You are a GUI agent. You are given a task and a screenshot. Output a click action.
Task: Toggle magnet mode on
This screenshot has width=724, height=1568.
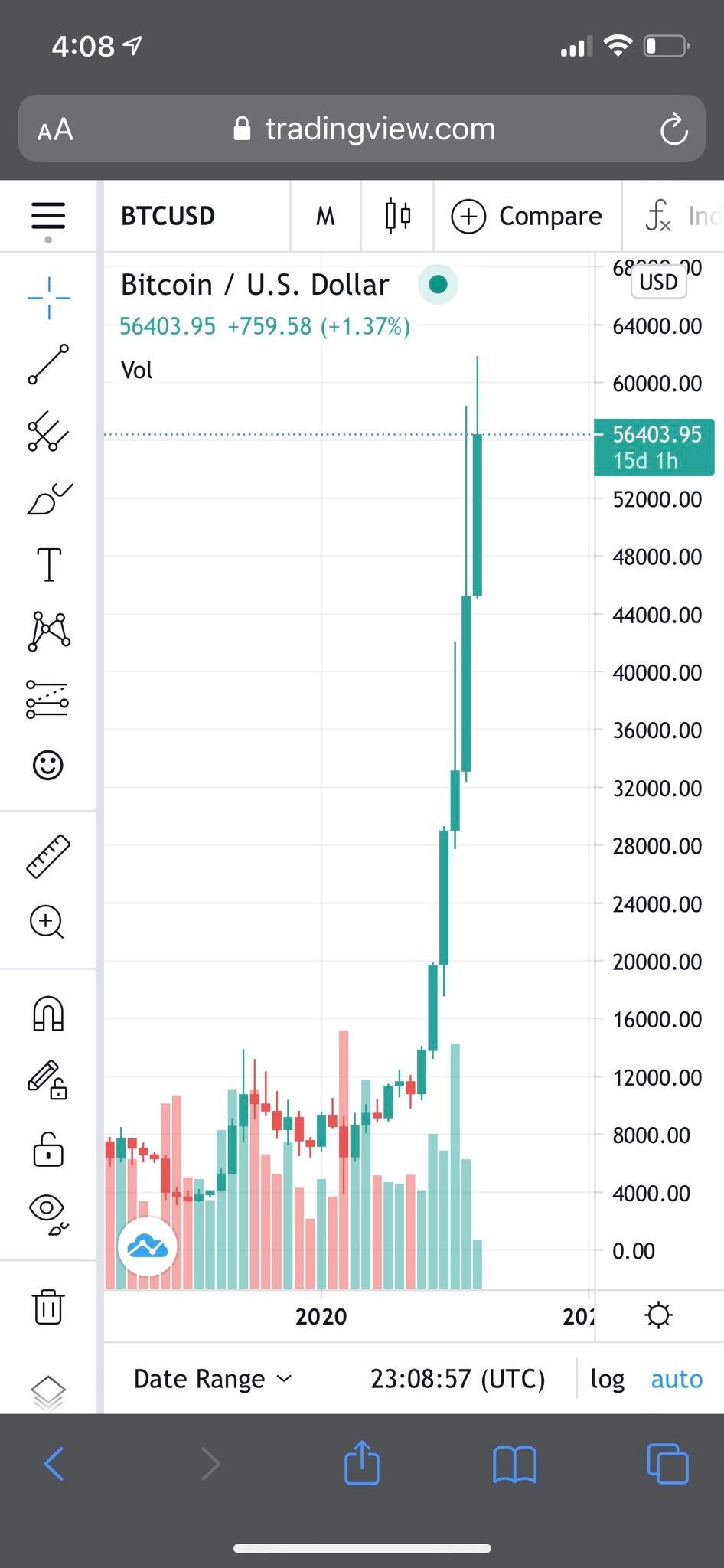click(x=48, y=1014)
